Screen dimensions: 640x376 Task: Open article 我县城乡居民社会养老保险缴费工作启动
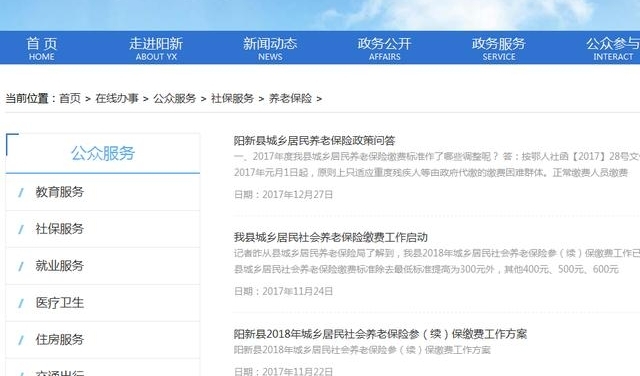tap(331, 237)
